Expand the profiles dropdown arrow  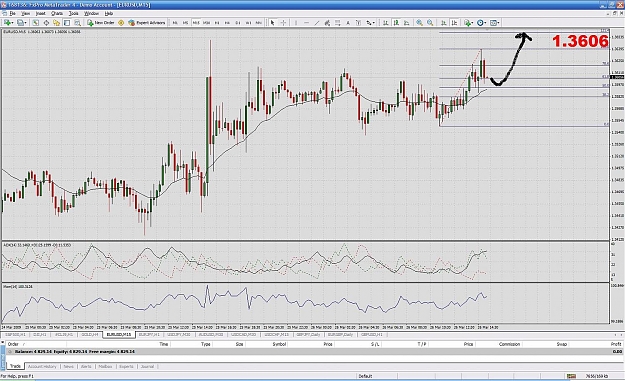(x=26, y=23)
